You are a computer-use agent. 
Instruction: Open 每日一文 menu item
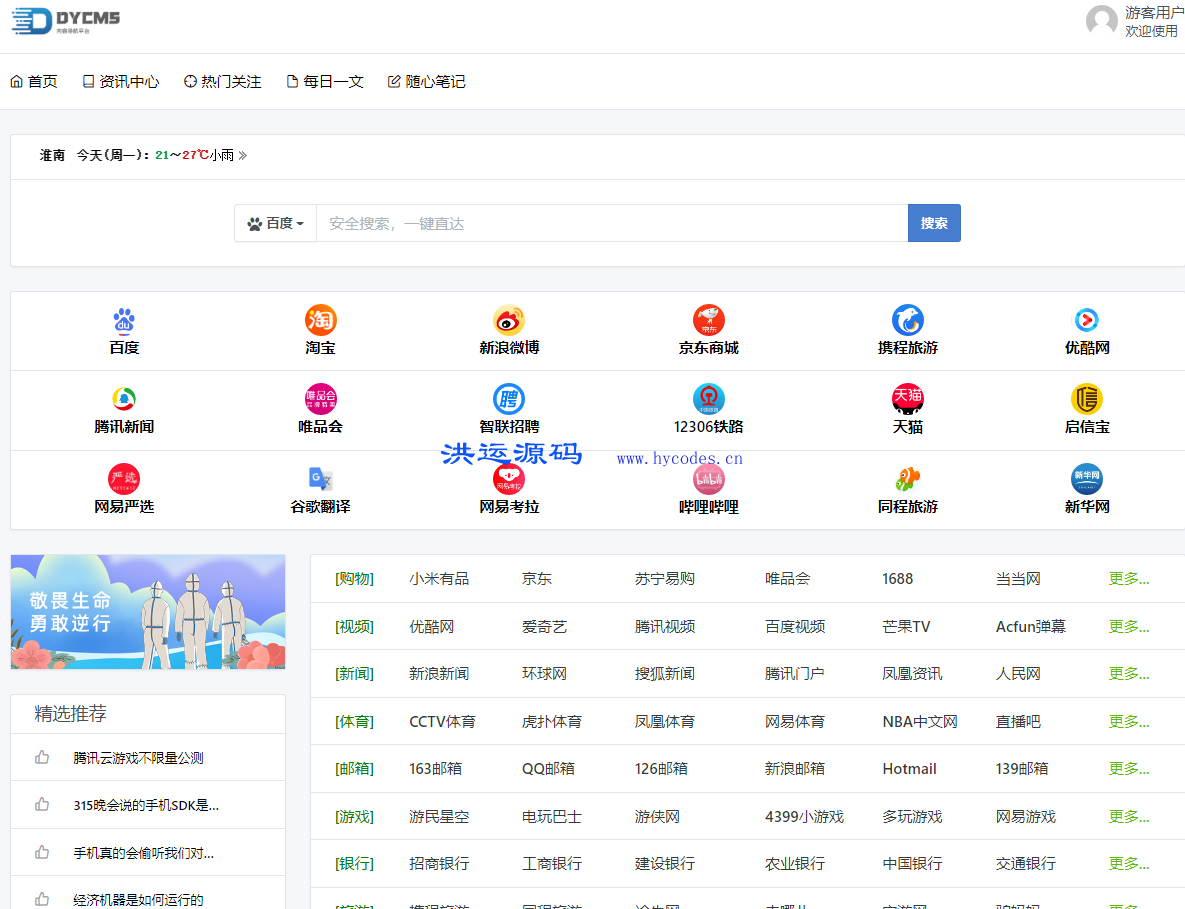(x=325, y=82)
